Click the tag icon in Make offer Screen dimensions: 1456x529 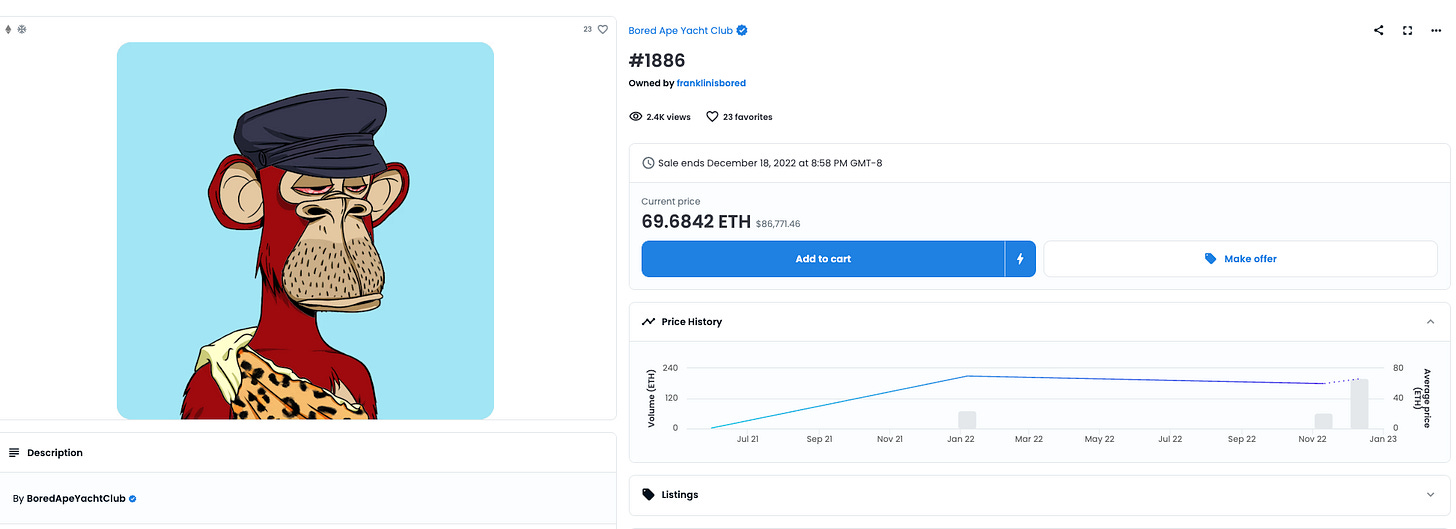(x=1211, y=259)
